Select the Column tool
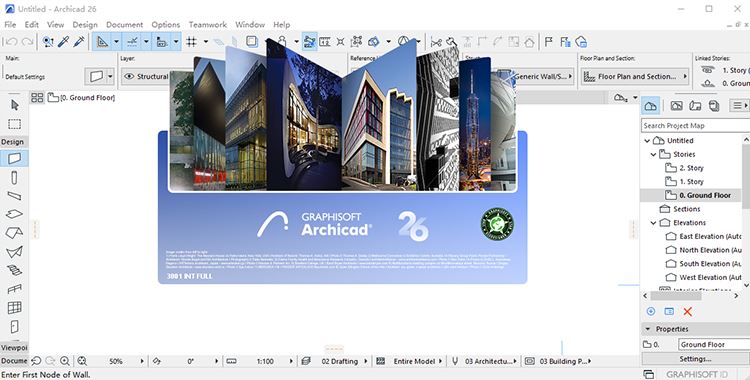Viewport: 750px width, 380px height. coord(14,178)
